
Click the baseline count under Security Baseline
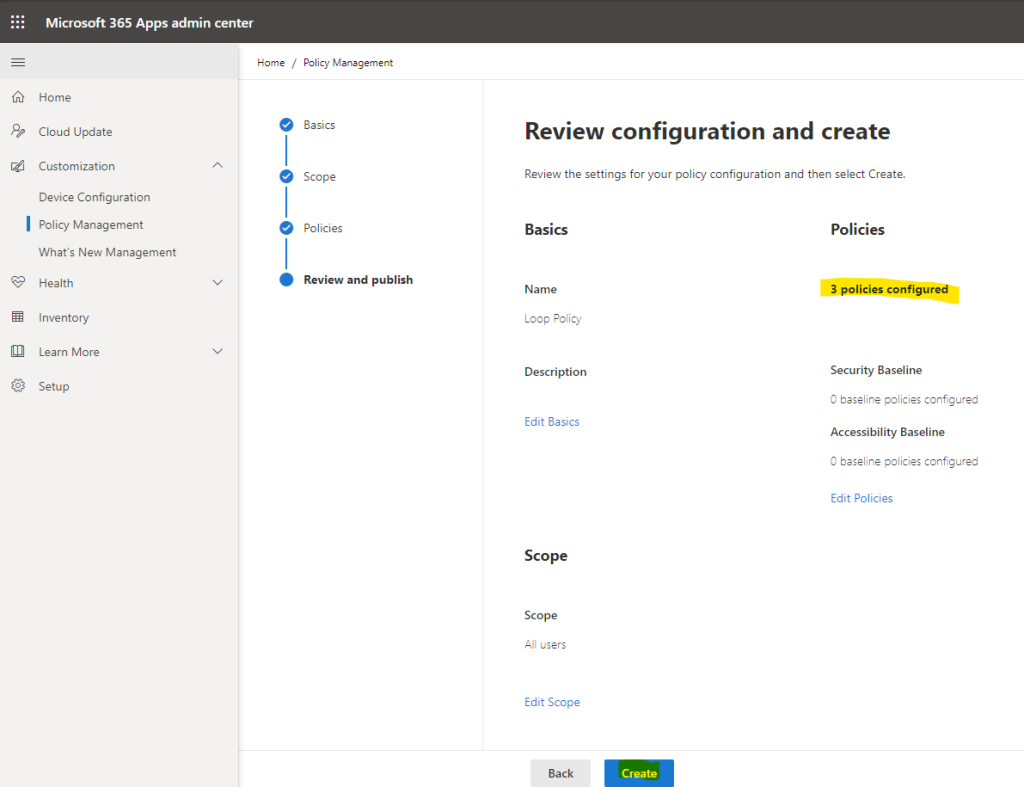[904, 399]
